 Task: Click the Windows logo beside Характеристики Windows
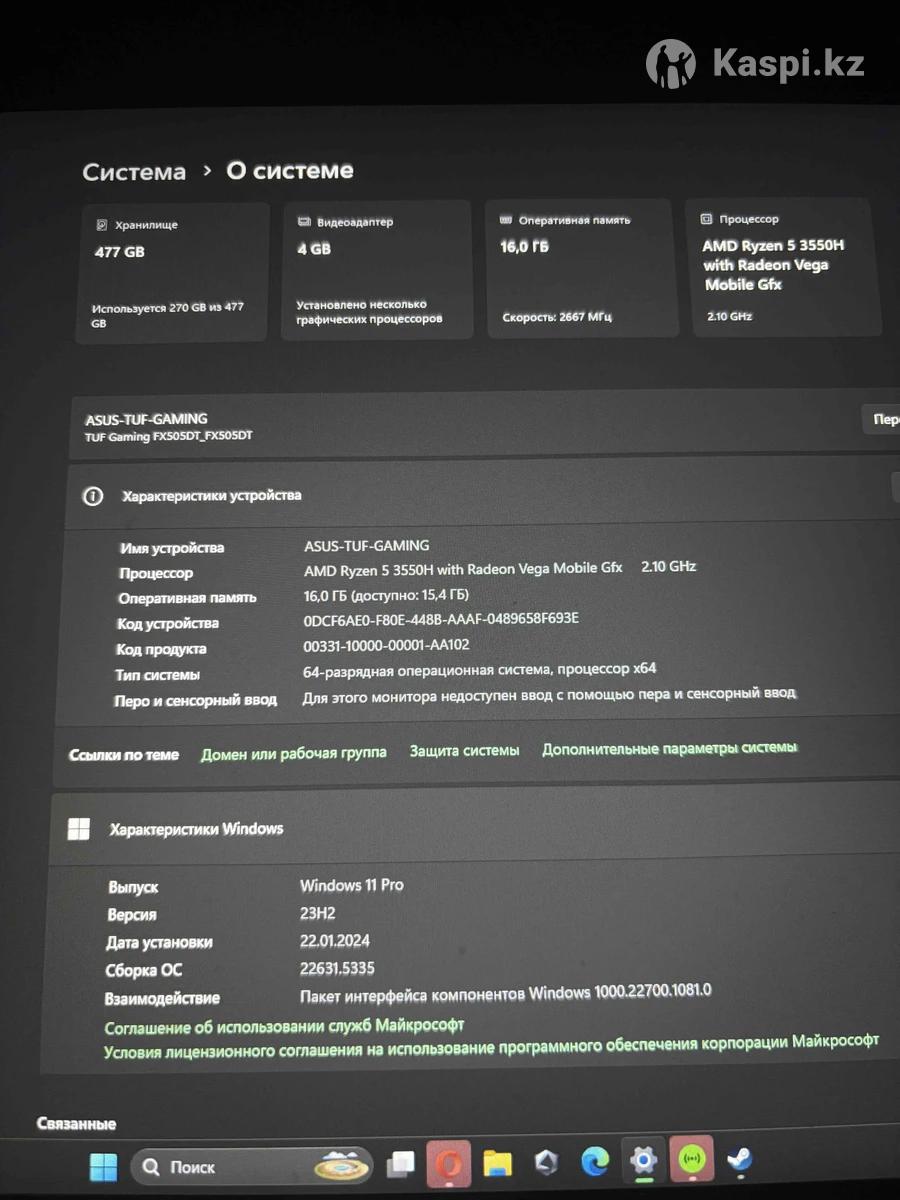tap(78, 829)
